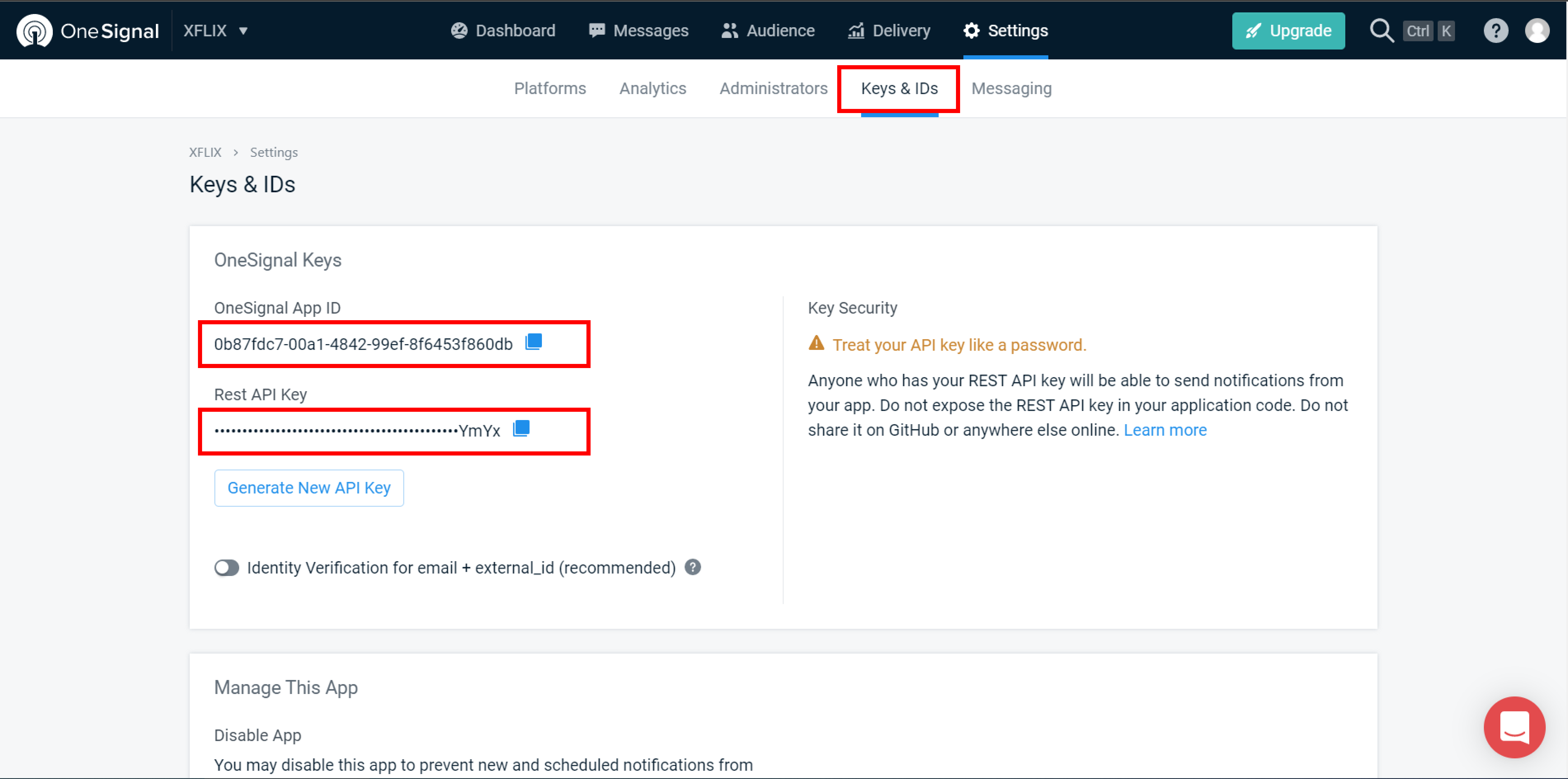Click the Audience people icon
The image size is (1568, 779).
point(729,31)
